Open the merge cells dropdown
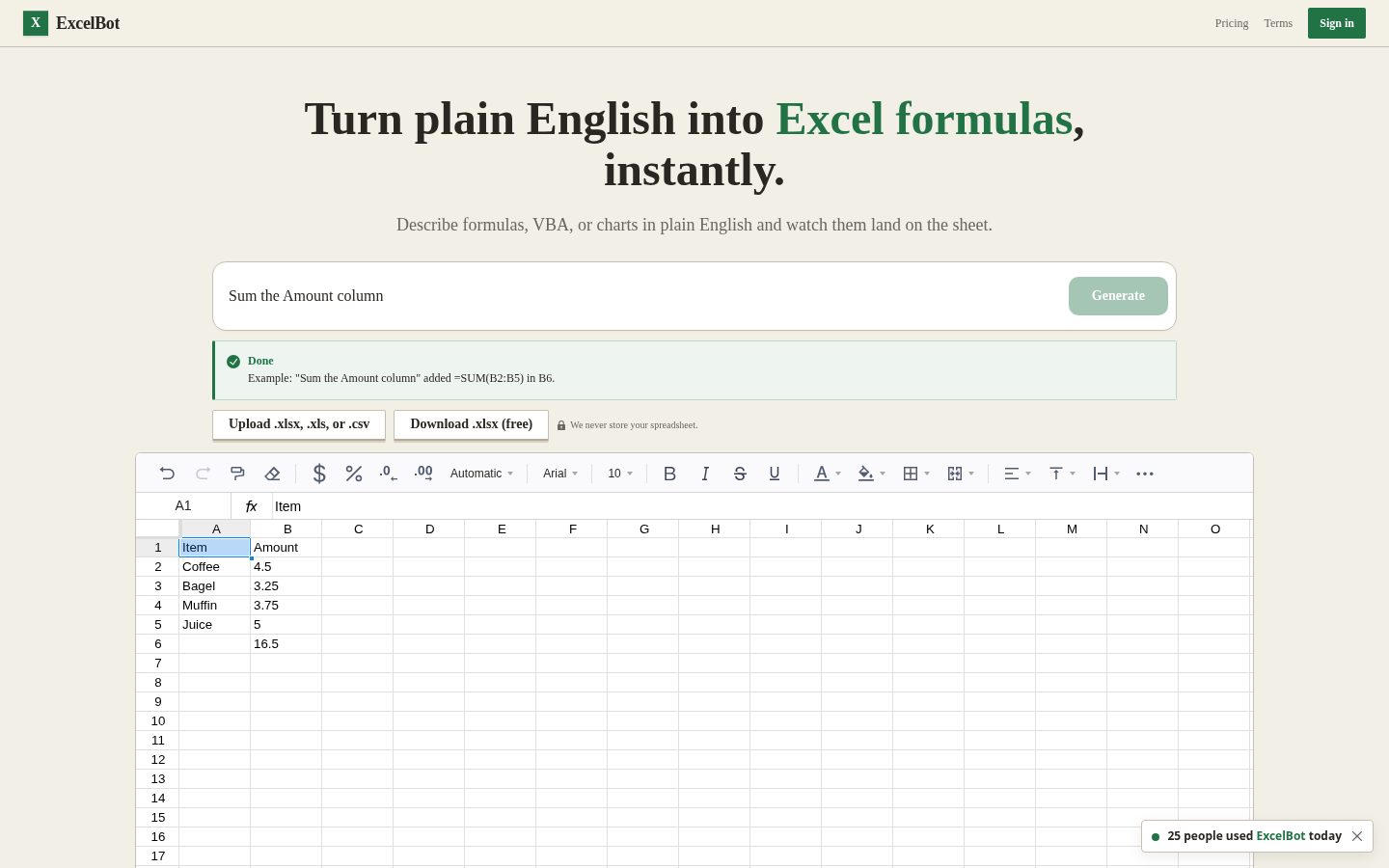The width and height of the screenshot is (1389, 868). pyautogui.click(x=961, y=474)
